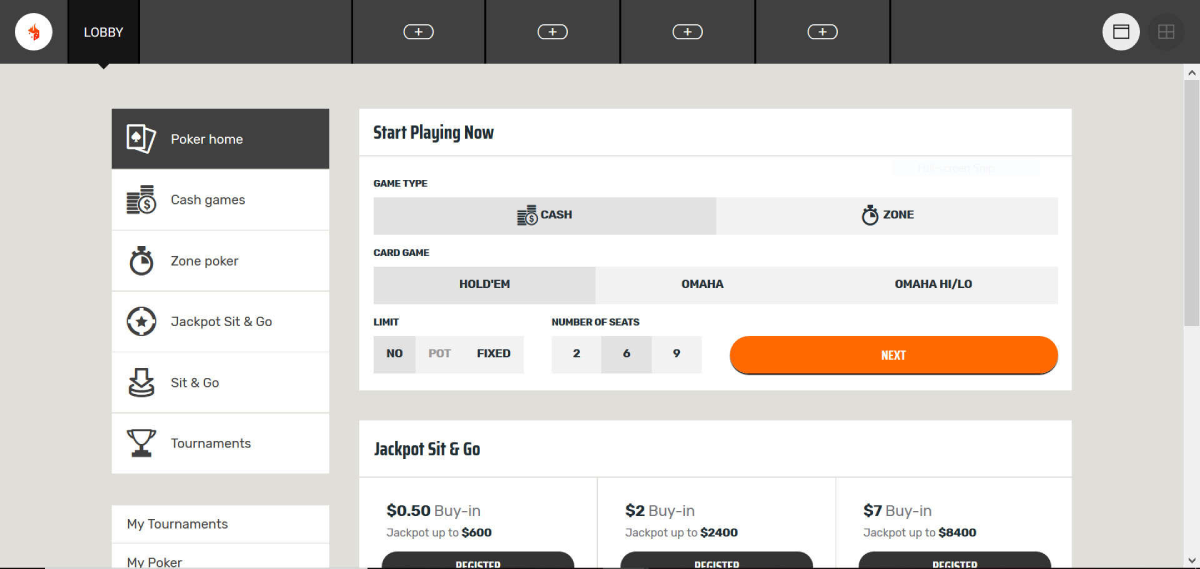The image size is (1200, 569).
Task: Switch to single table view icon
Action: point(1121,32)
